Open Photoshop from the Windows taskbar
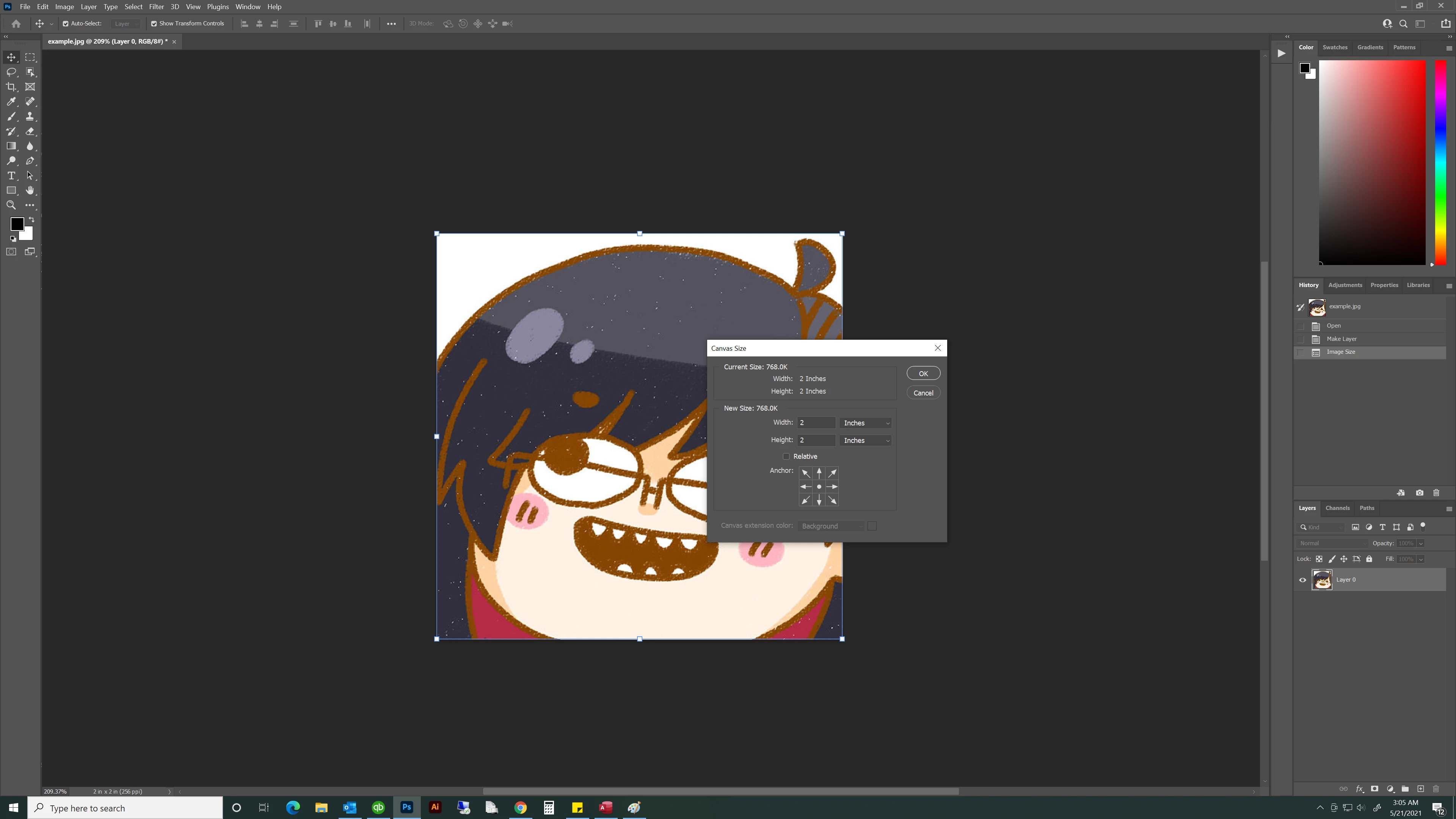The width and height of the screenshot is (1456, 819). [x=406, y=807]
